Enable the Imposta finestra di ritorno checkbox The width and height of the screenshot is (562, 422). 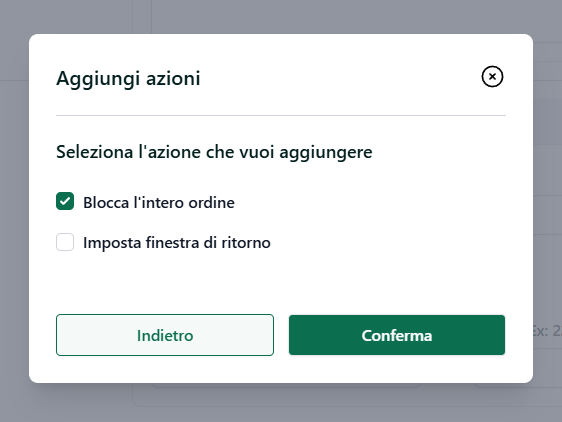pyautogui.click(x=65, y=242)
